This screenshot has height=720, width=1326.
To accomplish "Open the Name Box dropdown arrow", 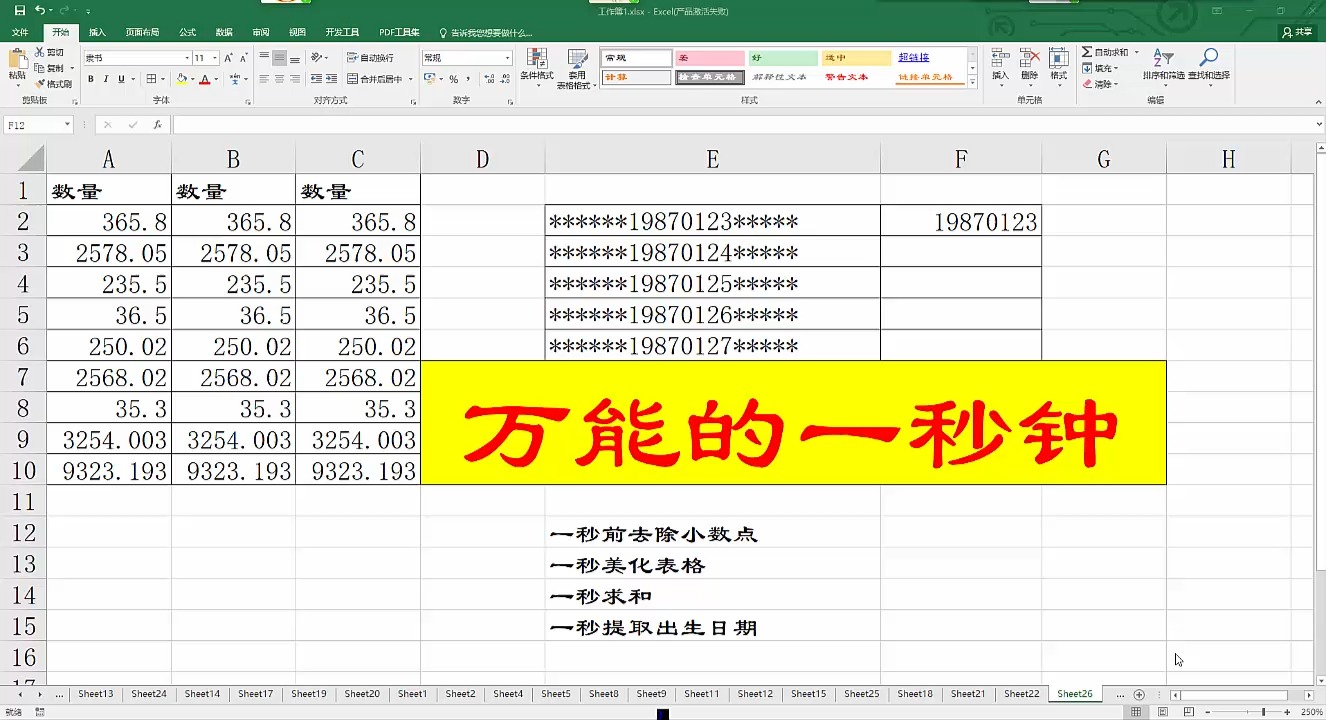I will pos(68,125).
